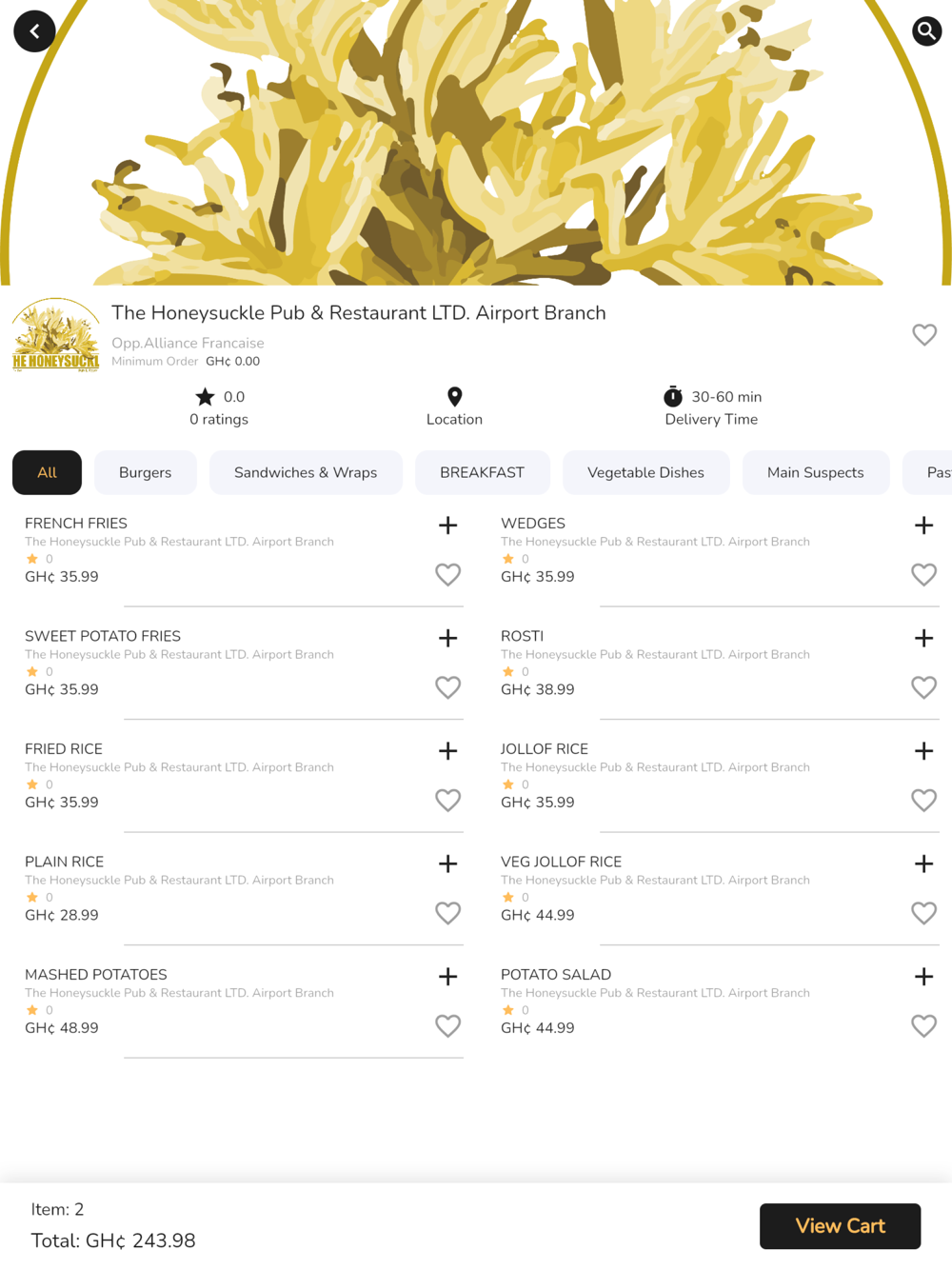The height and width of the screenshot is (1270, 952).
Task: Add FRENCH FRIES with plus icon
Action: click(x=447, y=525)
